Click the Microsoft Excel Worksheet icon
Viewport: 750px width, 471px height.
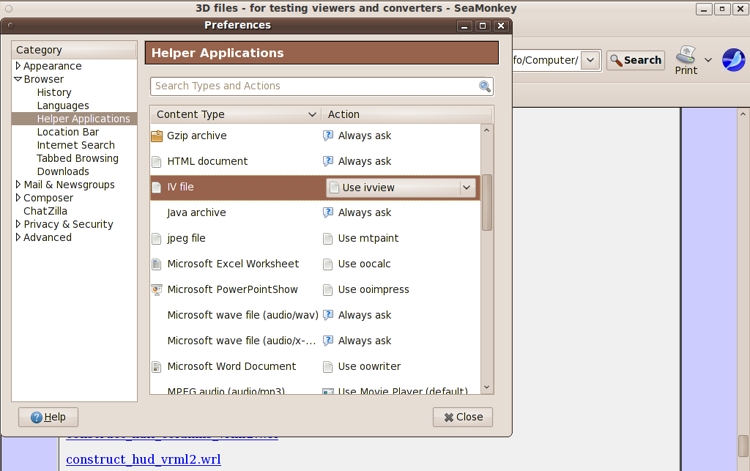click(156, 264)
